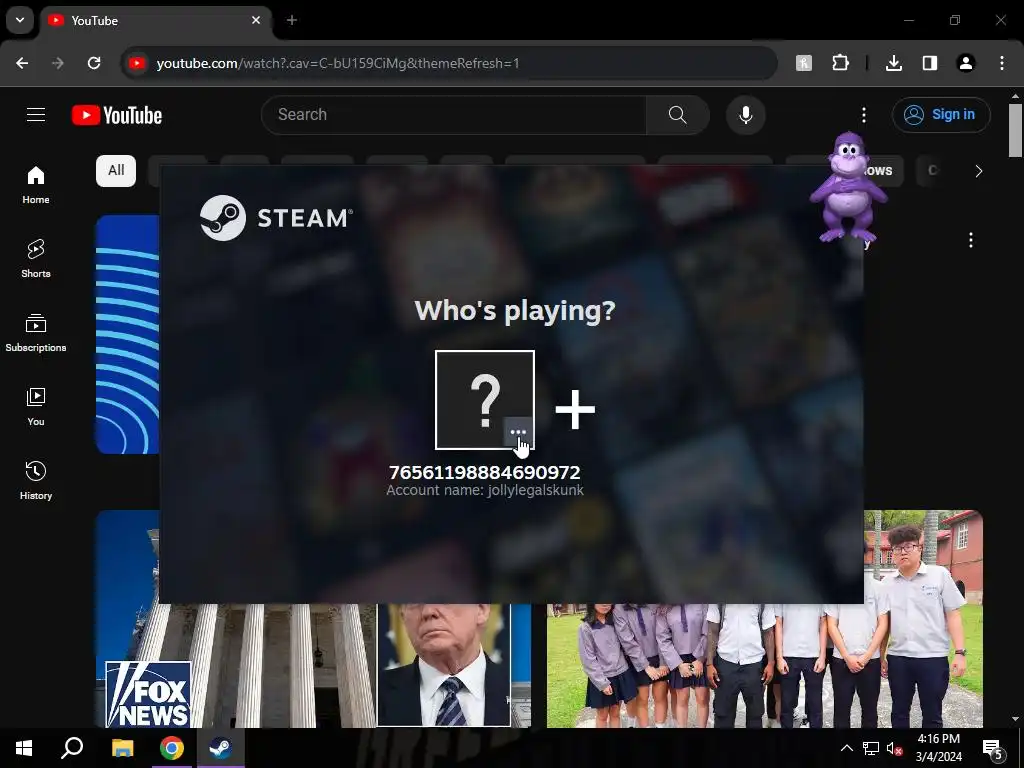Open Shorts in the YouTube sidebar
The image size is (1024, 768).
36,259
